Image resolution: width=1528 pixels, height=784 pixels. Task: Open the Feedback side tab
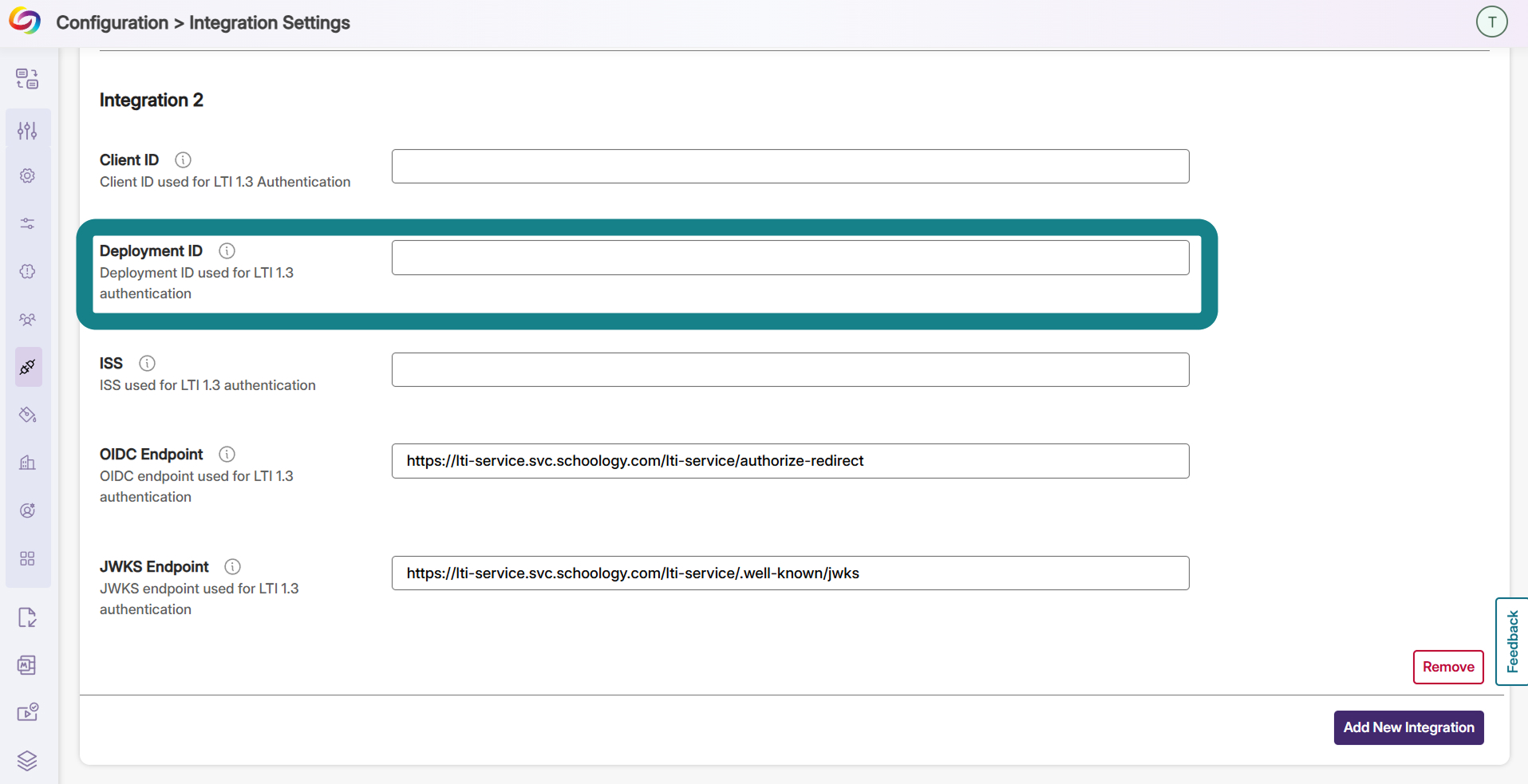[1511, 641]
